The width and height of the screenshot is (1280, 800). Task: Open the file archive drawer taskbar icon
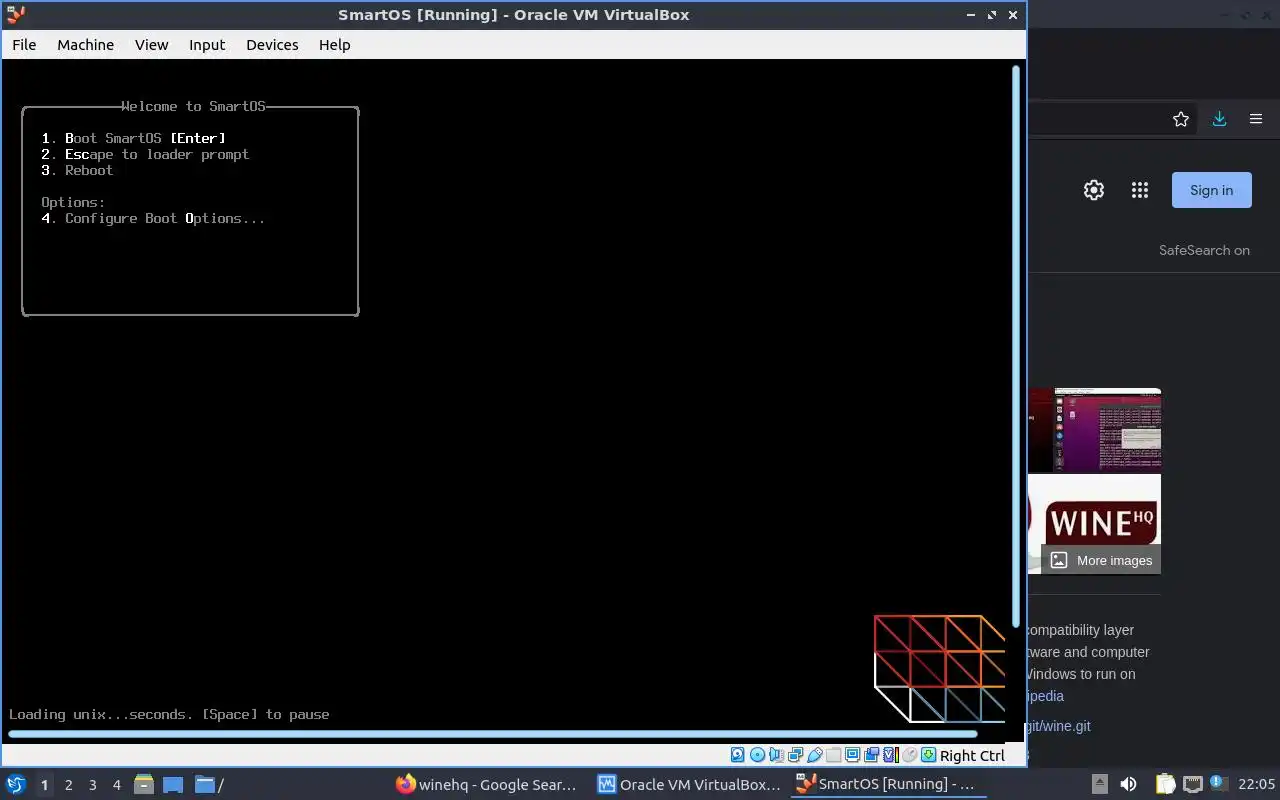[x=143, y=784]
